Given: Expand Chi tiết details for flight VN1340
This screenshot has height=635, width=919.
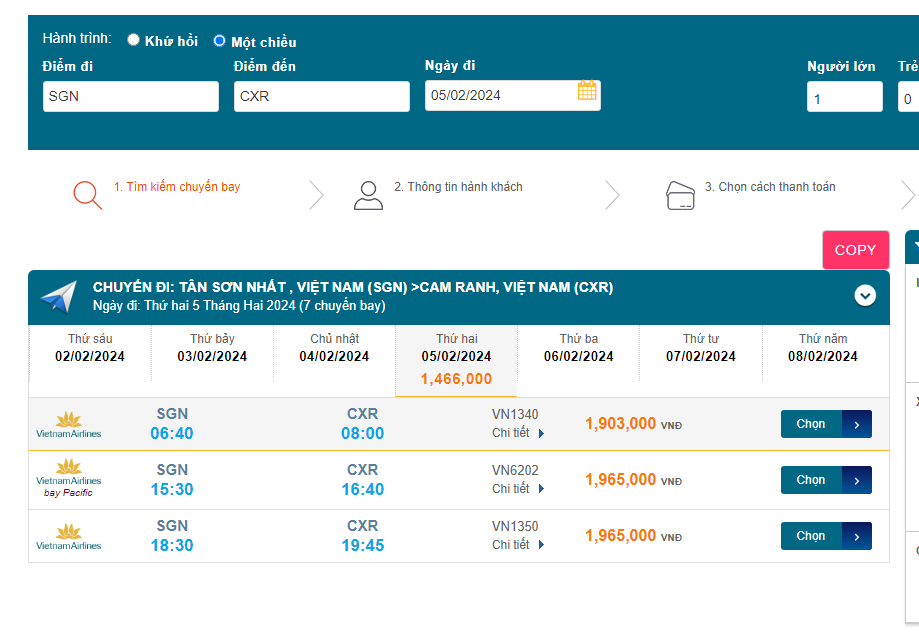Looking at the screenshot, I should [x=518, y=433].
